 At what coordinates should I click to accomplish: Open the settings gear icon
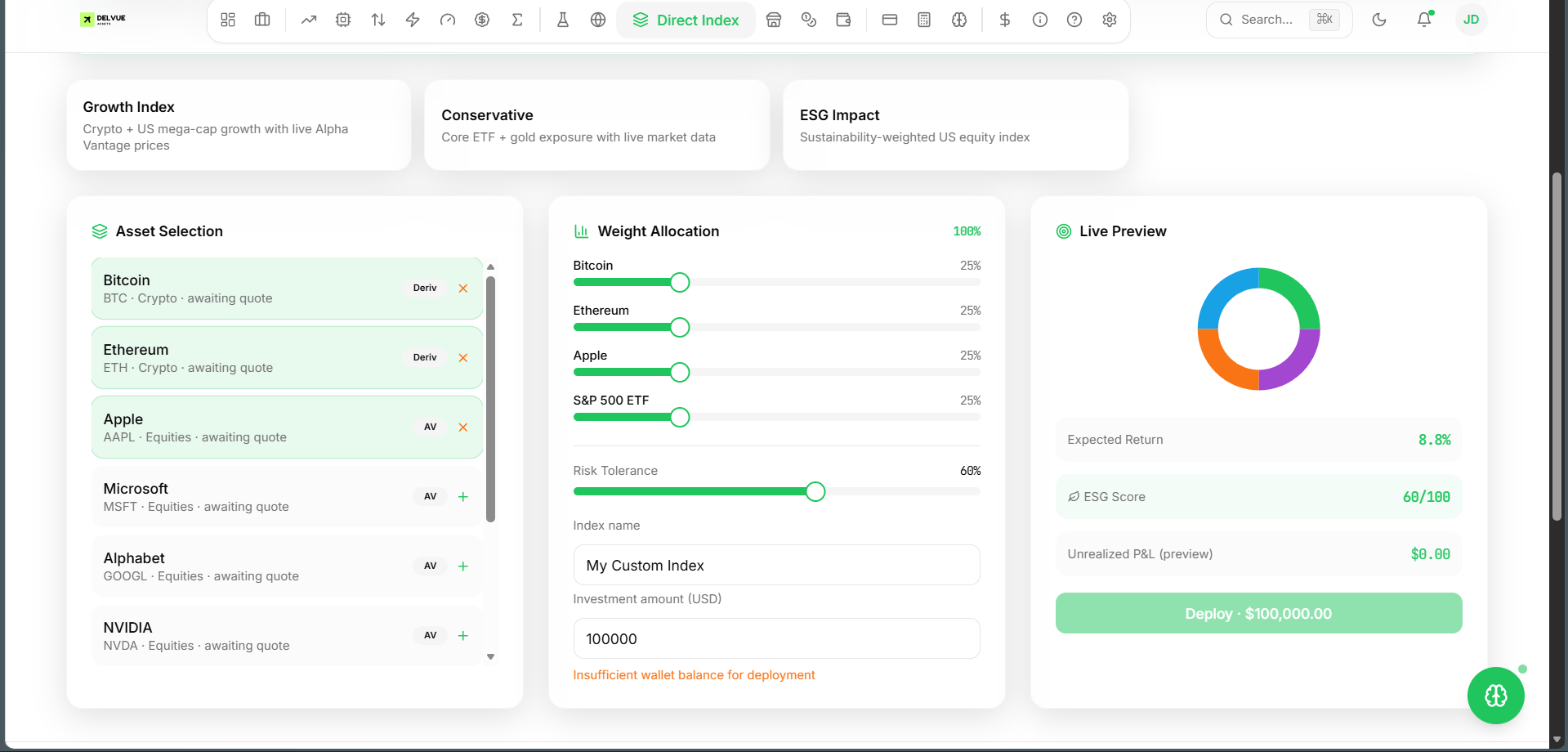click(1110, 20)
